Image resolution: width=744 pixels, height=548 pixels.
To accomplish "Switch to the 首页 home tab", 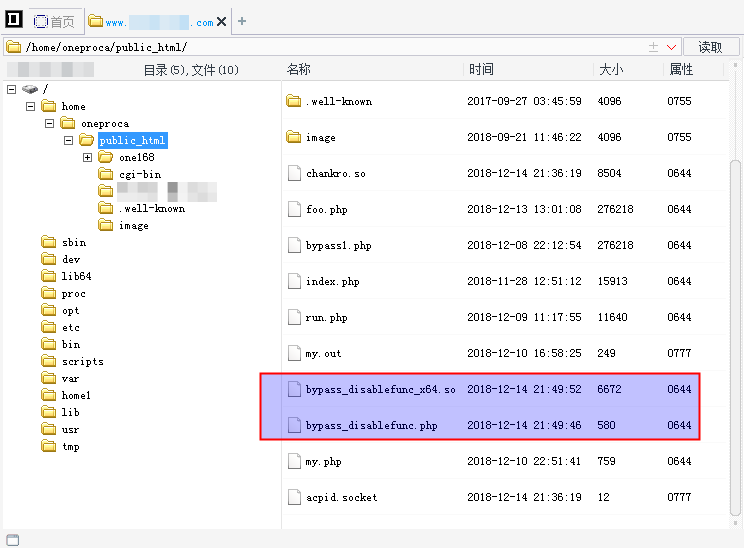I will (55, 21).
